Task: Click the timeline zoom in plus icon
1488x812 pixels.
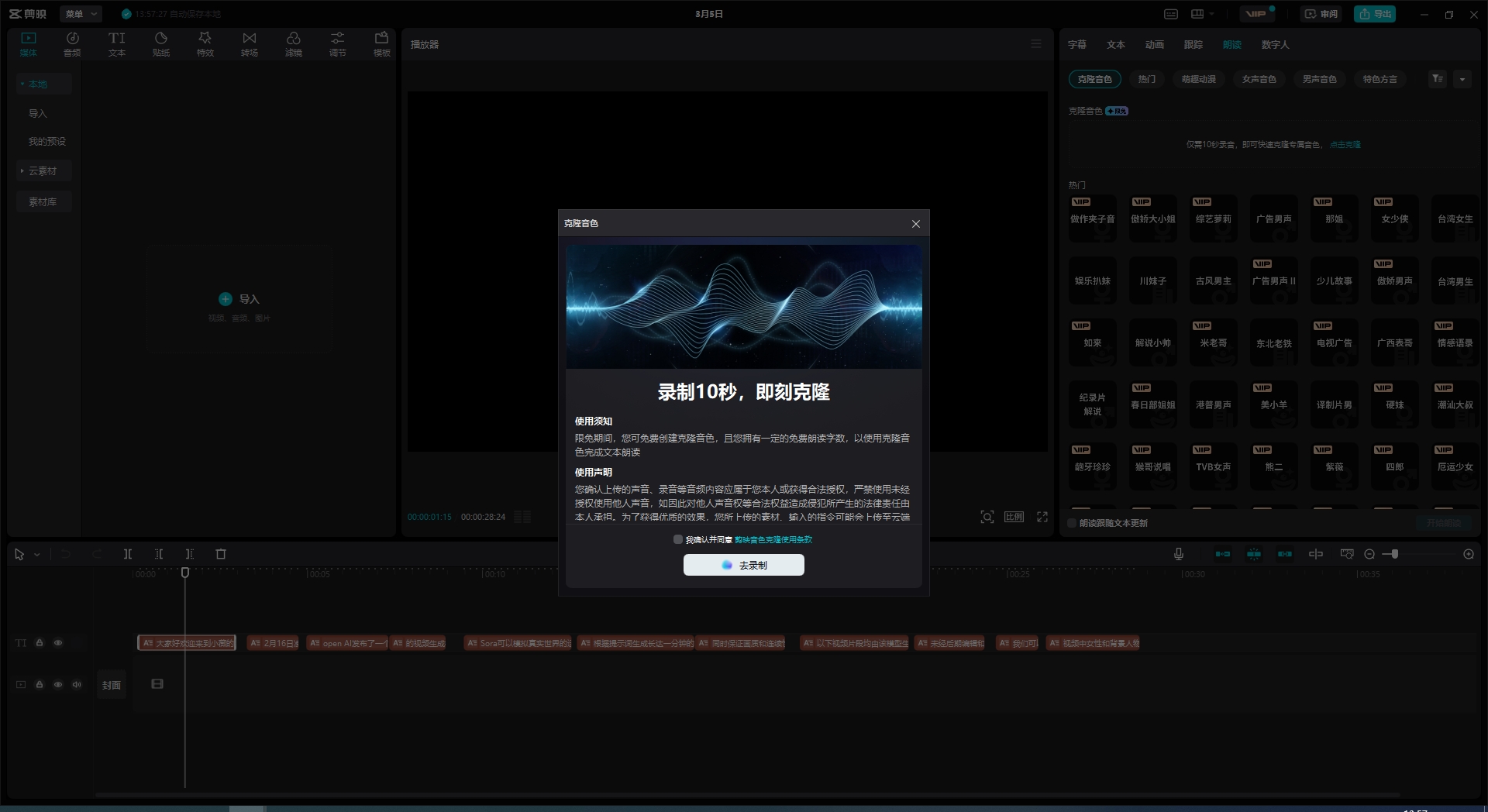Action: 1469,554
